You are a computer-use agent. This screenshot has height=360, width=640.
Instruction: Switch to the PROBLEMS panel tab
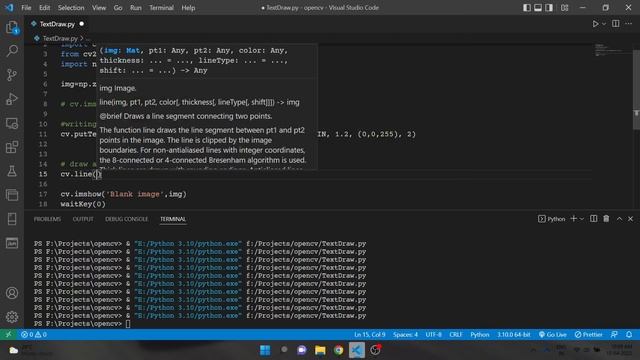coord(47,219)
